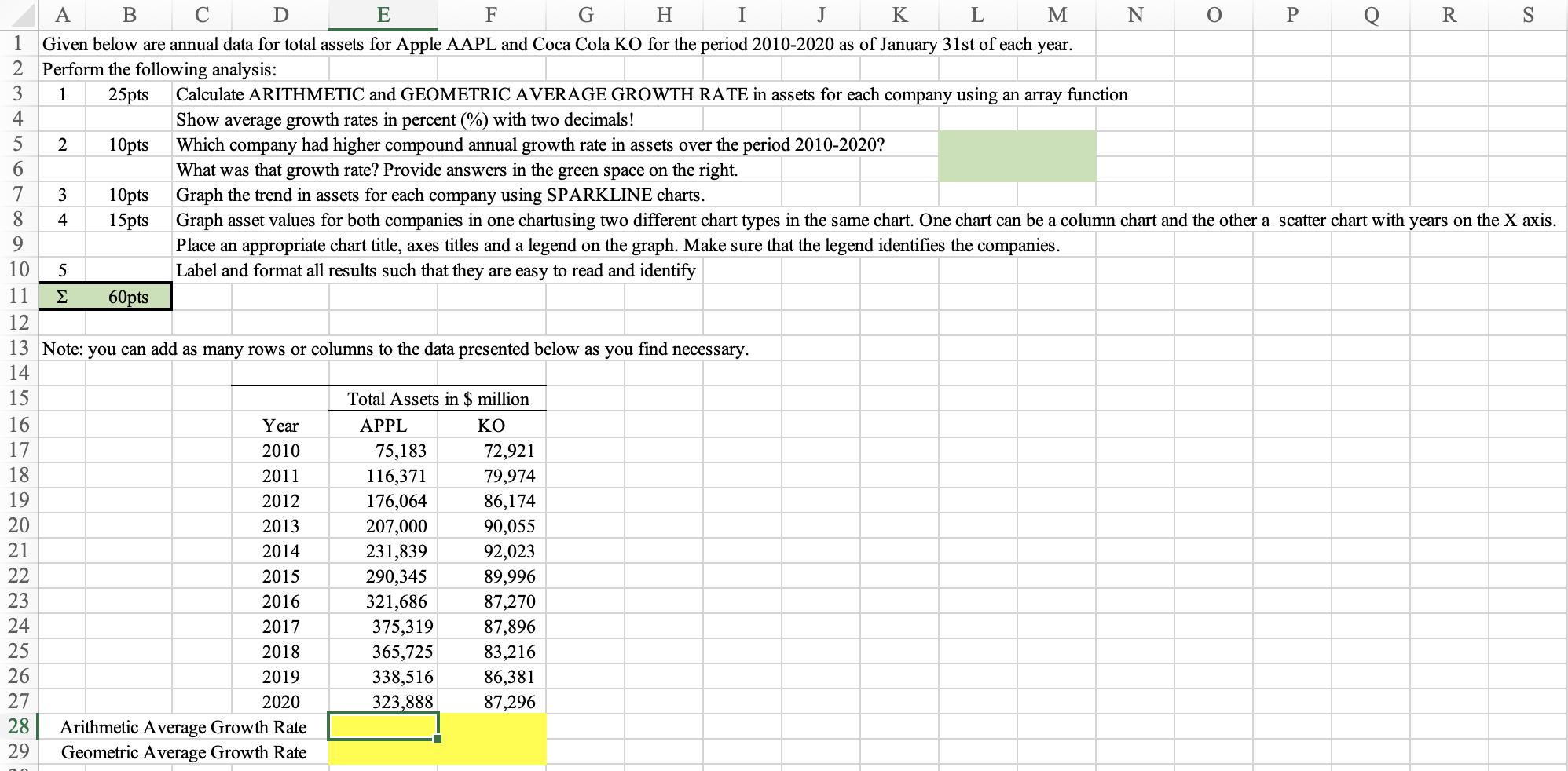This screenshot has height=771, width=1568.
Task: Select the APPL value 365,725
Action: [383, 651]
